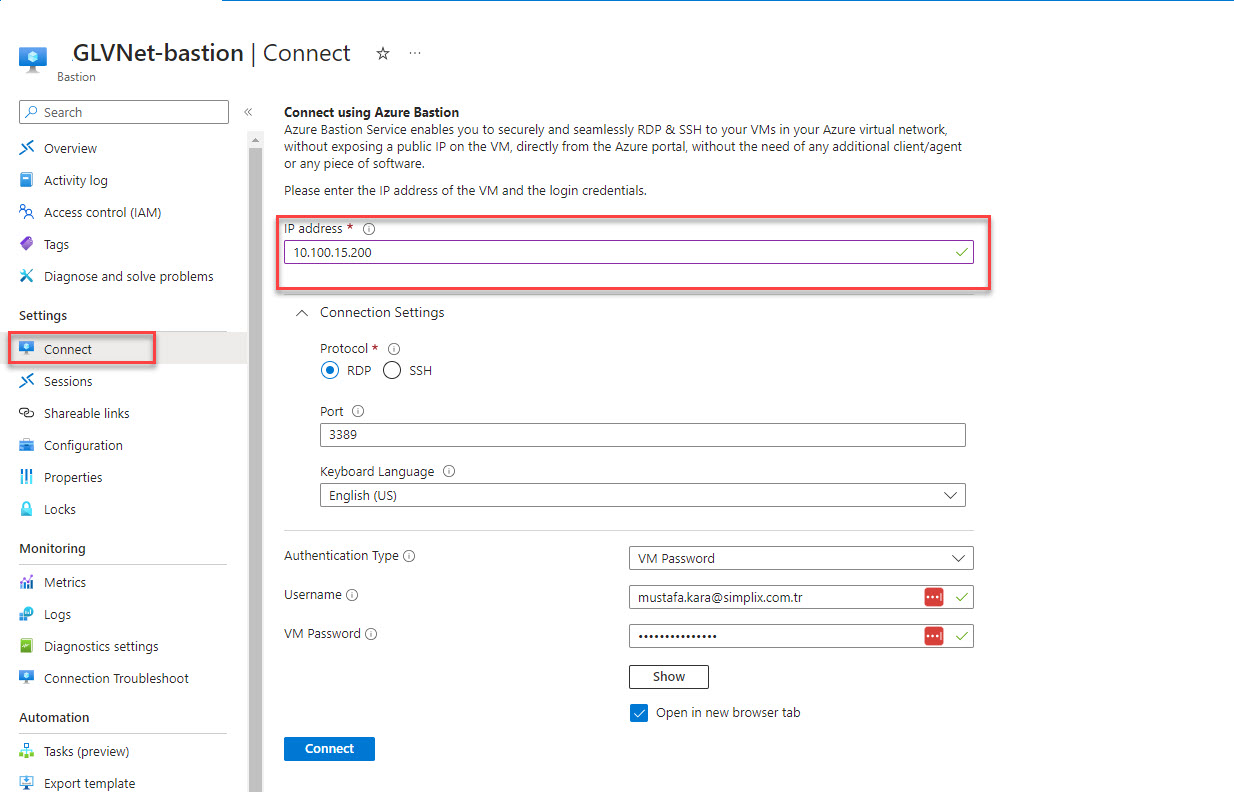Uncheck Open in new browser tab
This screenshot has height=792, width=1234.
(x=639, y=713)
